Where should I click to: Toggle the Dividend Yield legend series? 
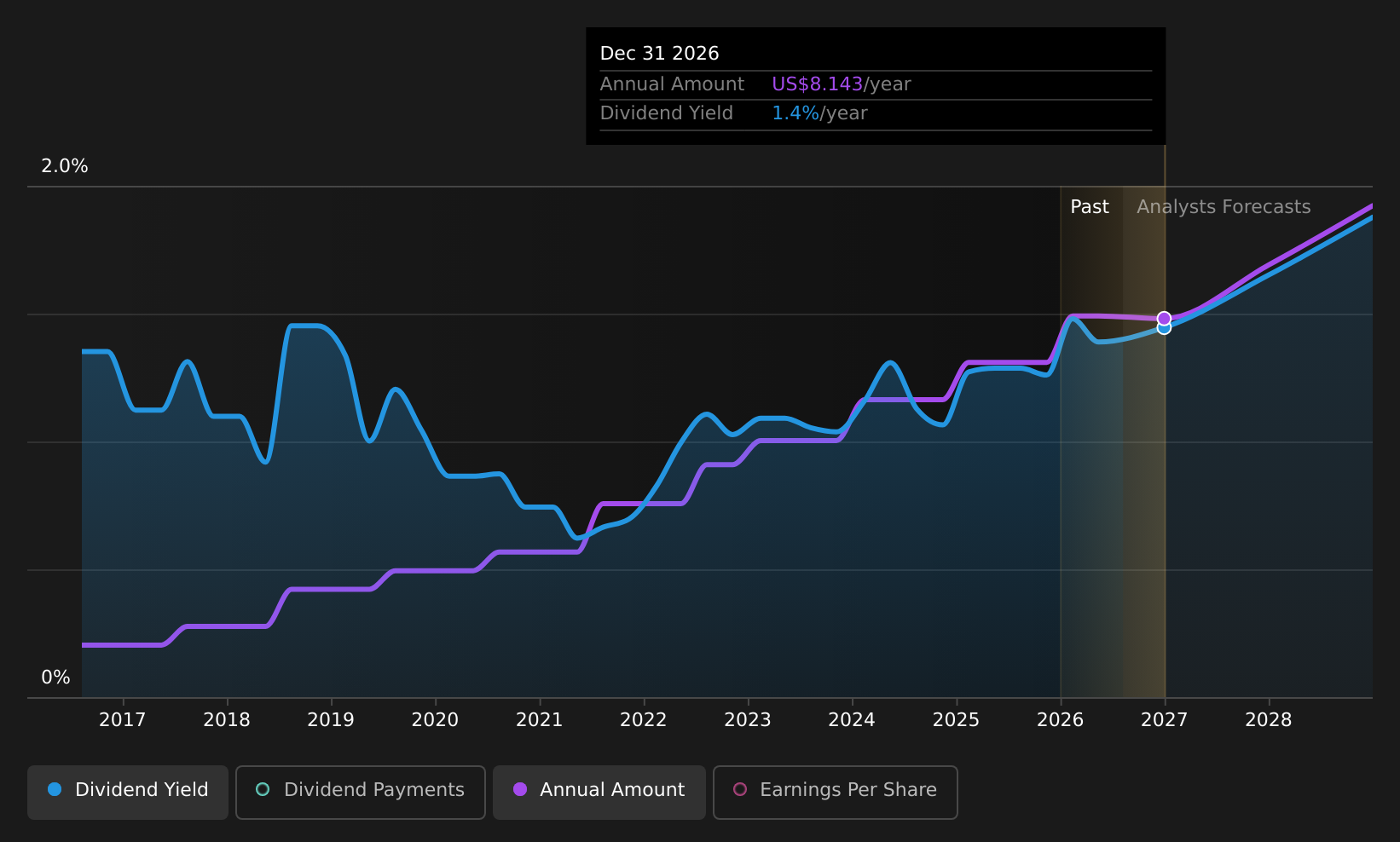[x=128, y=792]
